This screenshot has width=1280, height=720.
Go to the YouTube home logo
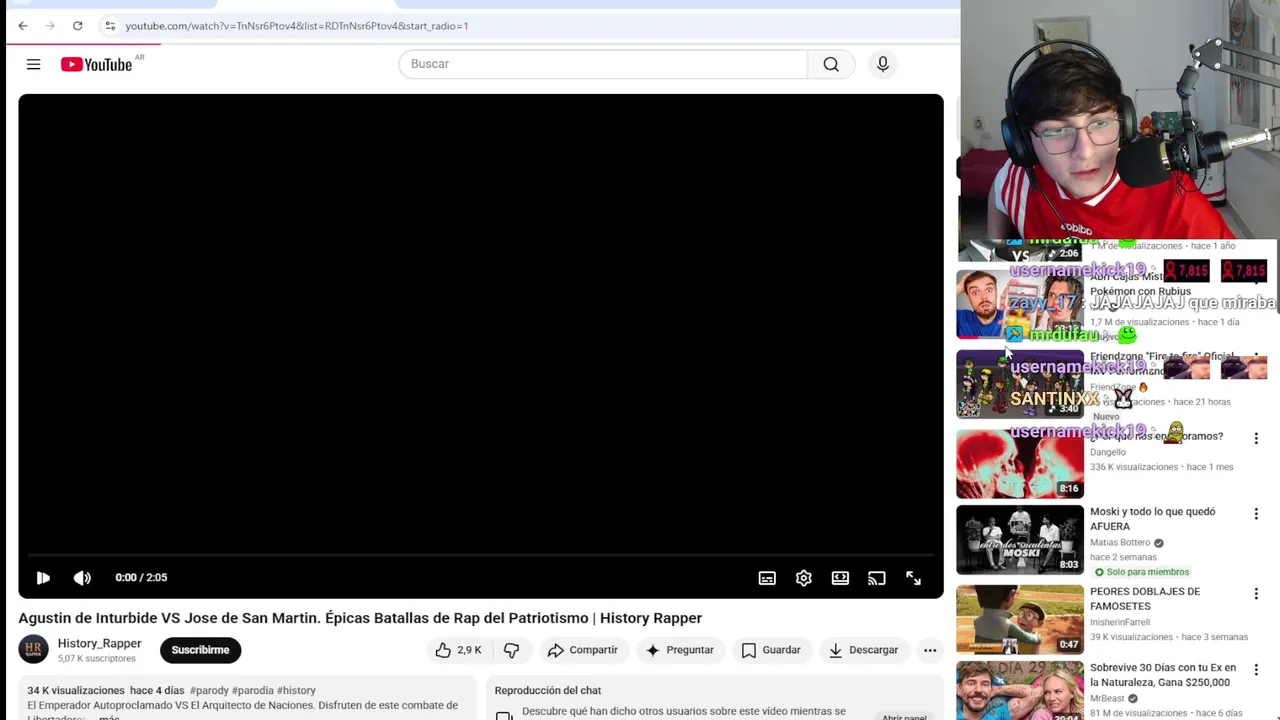click(98, 64)
